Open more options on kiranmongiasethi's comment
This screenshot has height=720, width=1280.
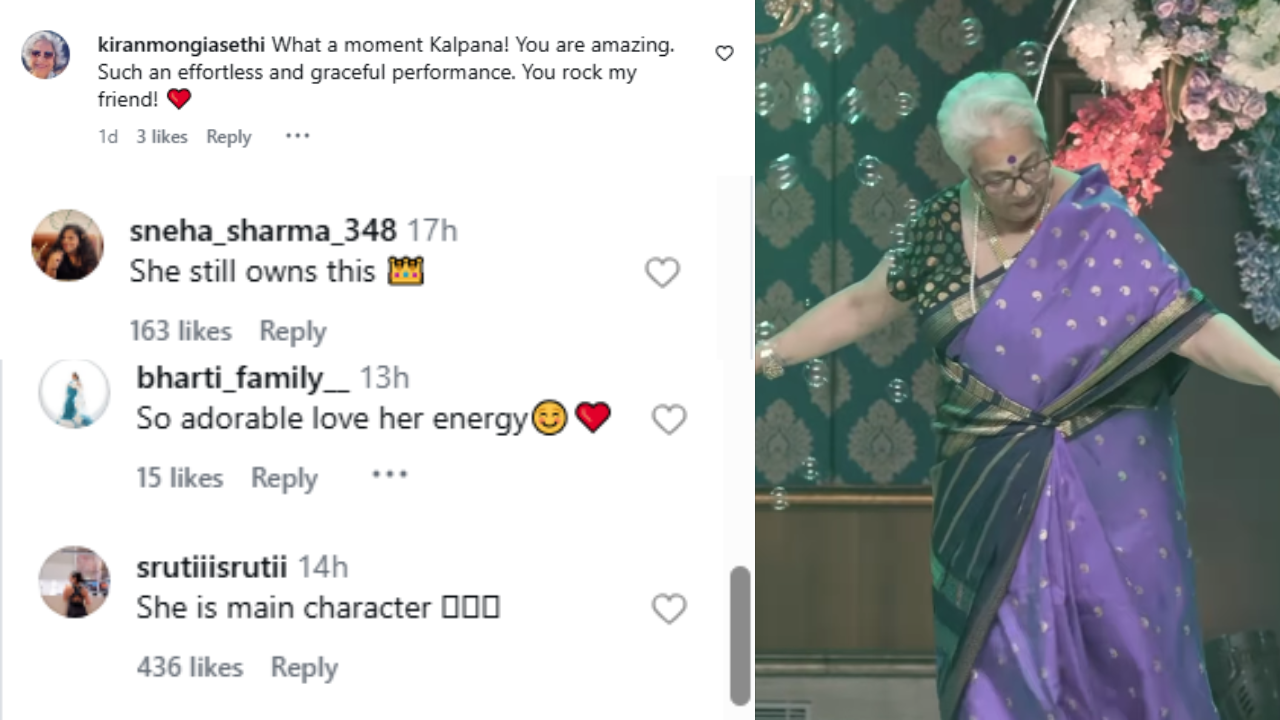pos(297,136)
